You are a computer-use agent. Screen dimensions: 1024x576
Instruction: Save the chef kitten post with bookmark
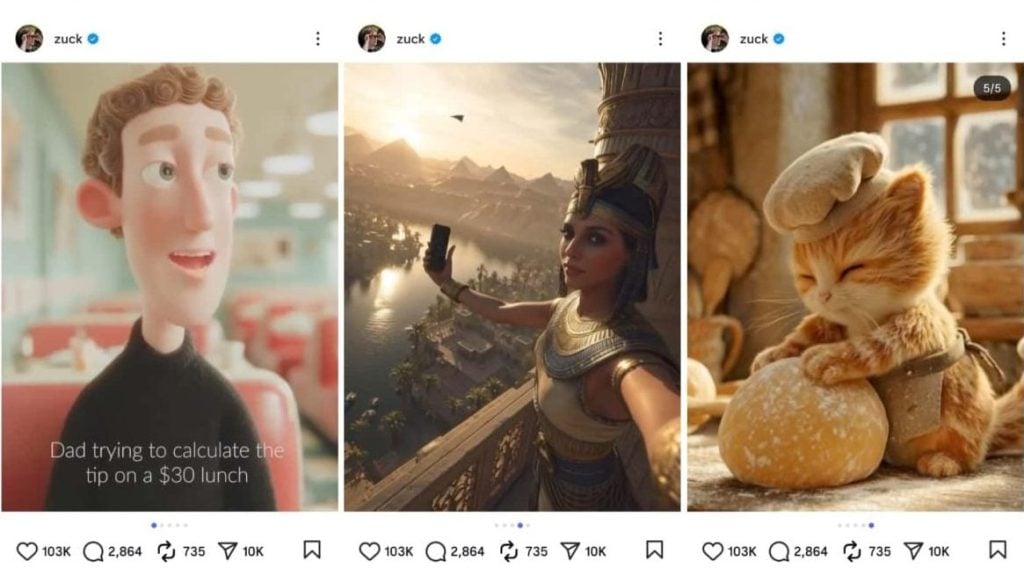point(997,550)
